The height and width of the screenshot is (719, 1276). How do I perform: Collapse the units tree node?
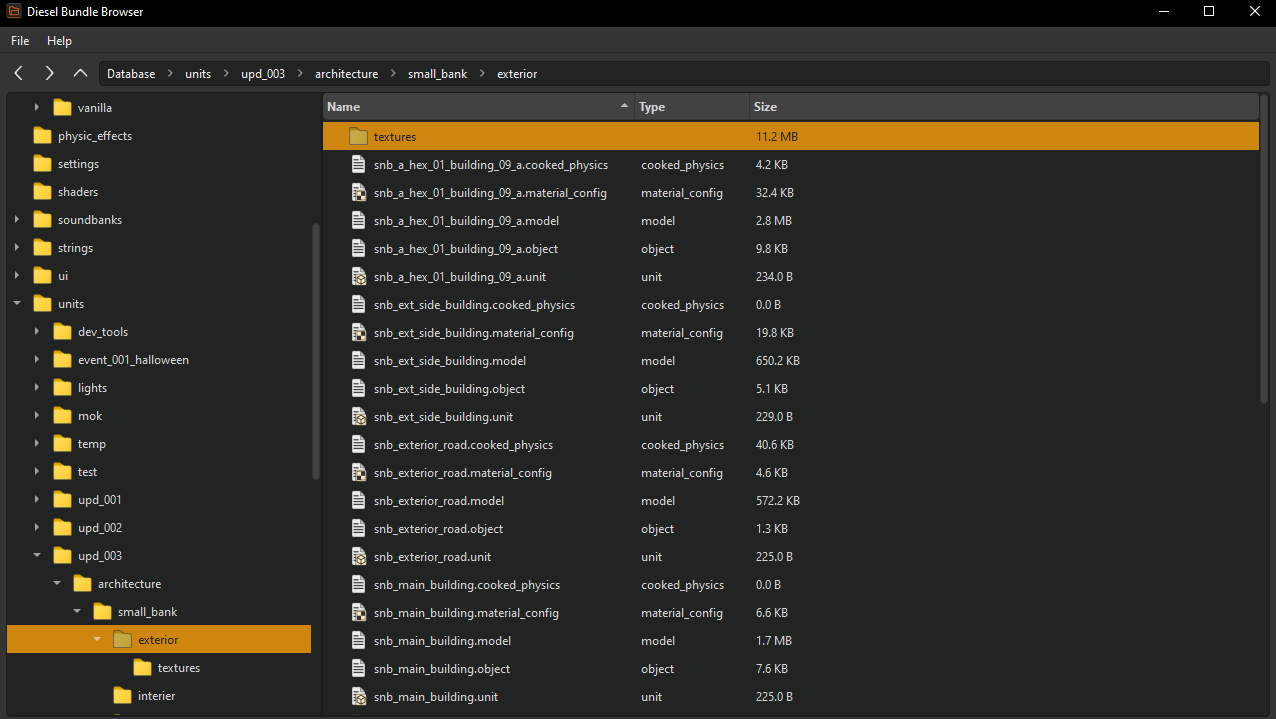click(x=17, y=304)
